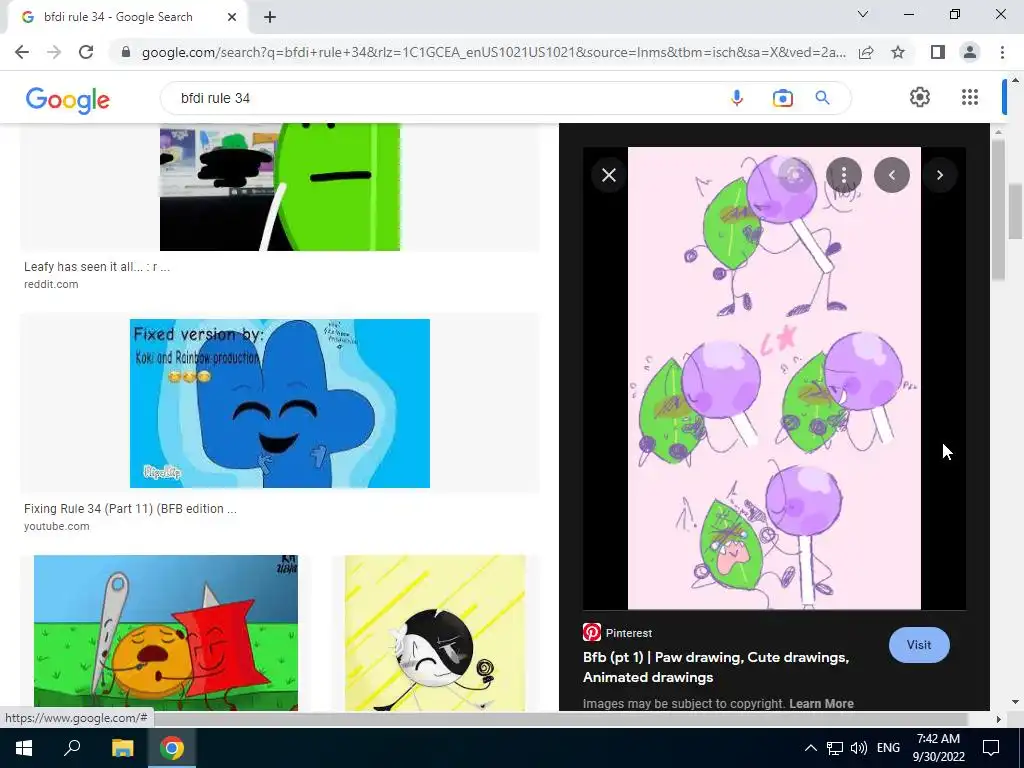Open the clock showing 7:42 AM

pyautogui.click(x=938, y=748)
